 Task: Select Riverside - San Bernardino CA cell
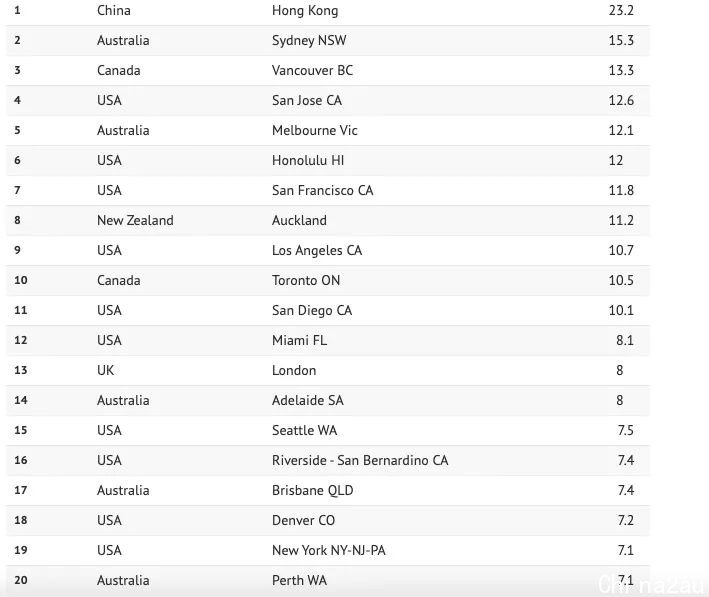coord(360,460)
